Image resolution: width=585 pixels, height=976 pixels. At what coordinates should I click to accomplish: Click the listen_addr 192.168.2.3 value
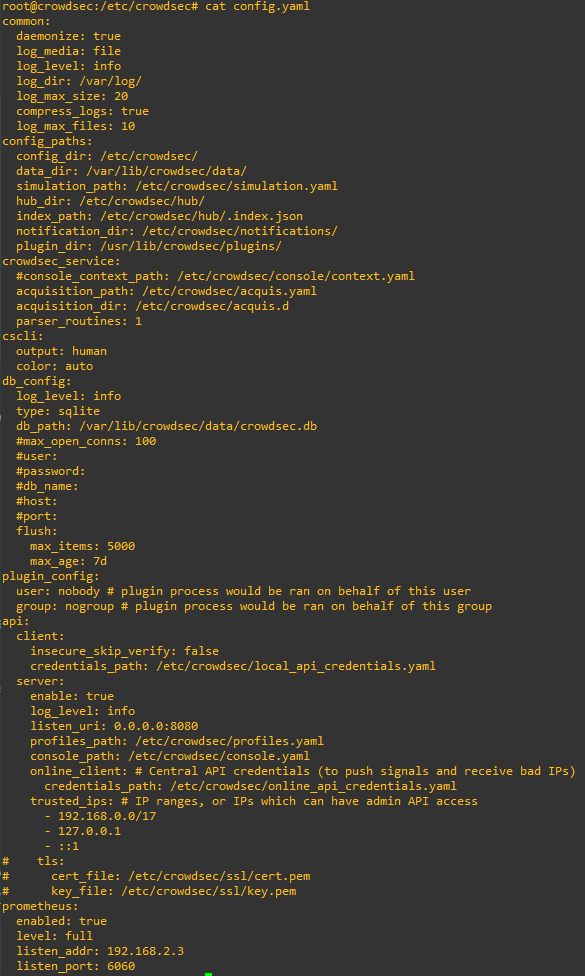(x=146, y=951)
